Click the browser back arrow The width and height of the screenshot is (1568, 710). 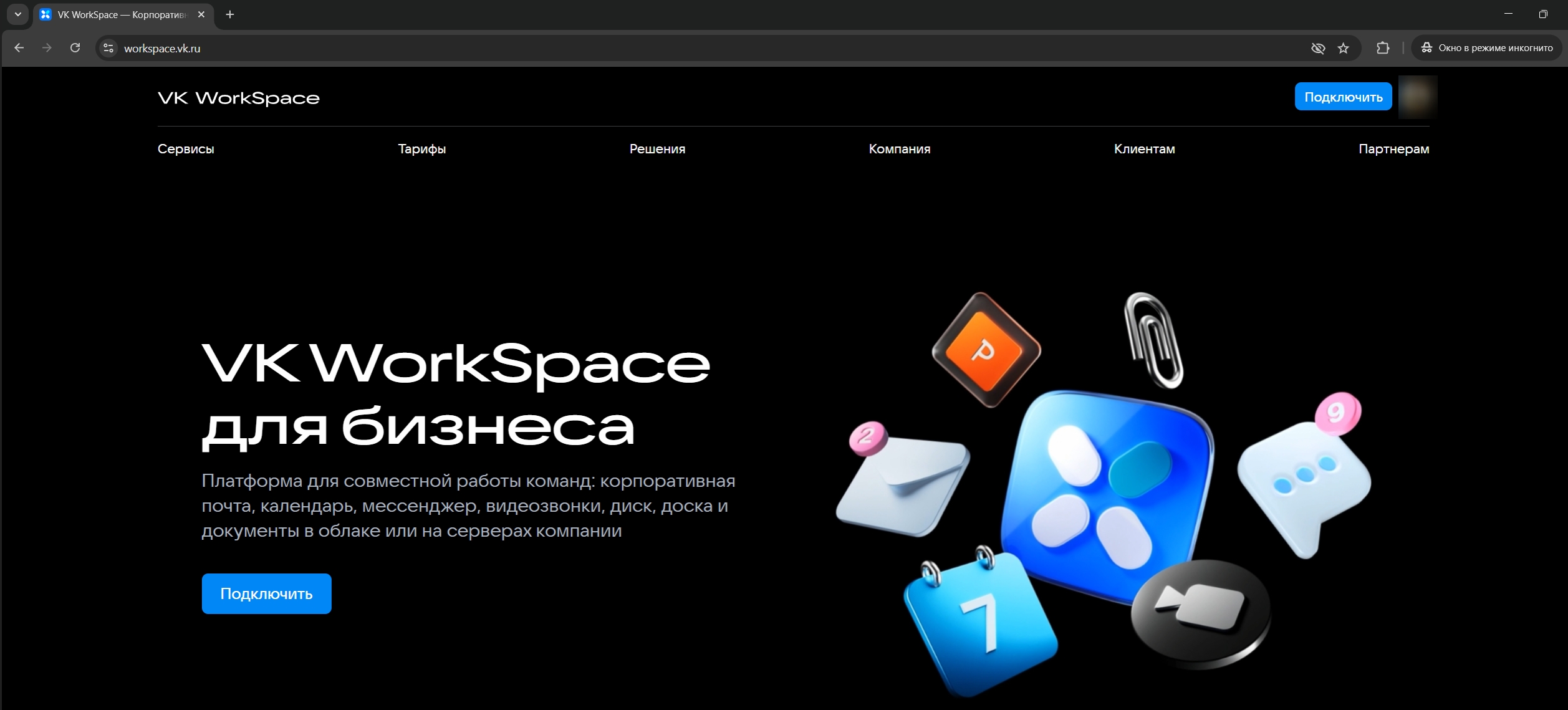click(19, 48)
